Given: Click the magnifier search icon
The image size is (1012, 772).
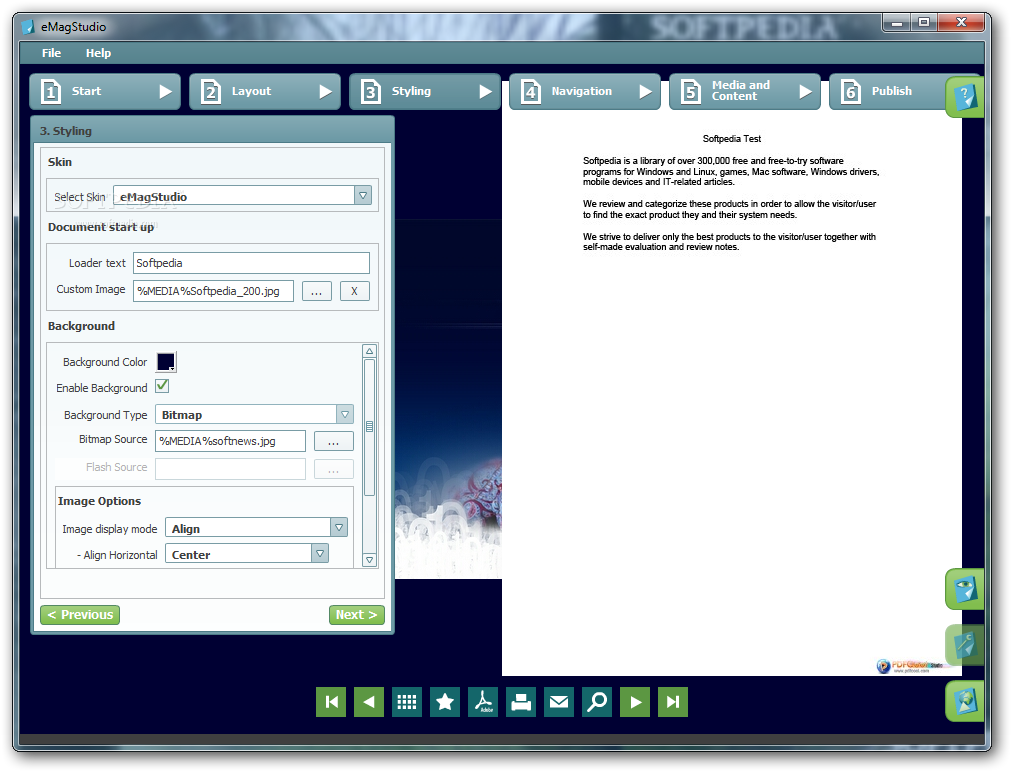Looking at the screenshot, I should [597, 702].
